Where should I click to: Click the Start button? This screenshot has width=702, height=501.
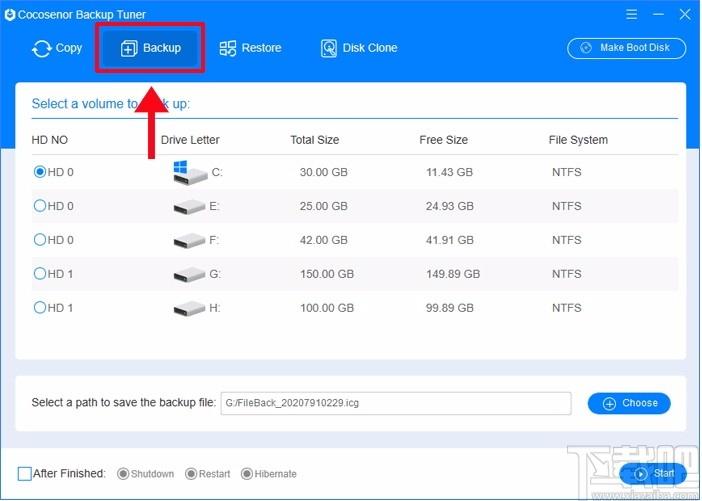[653, 474]
